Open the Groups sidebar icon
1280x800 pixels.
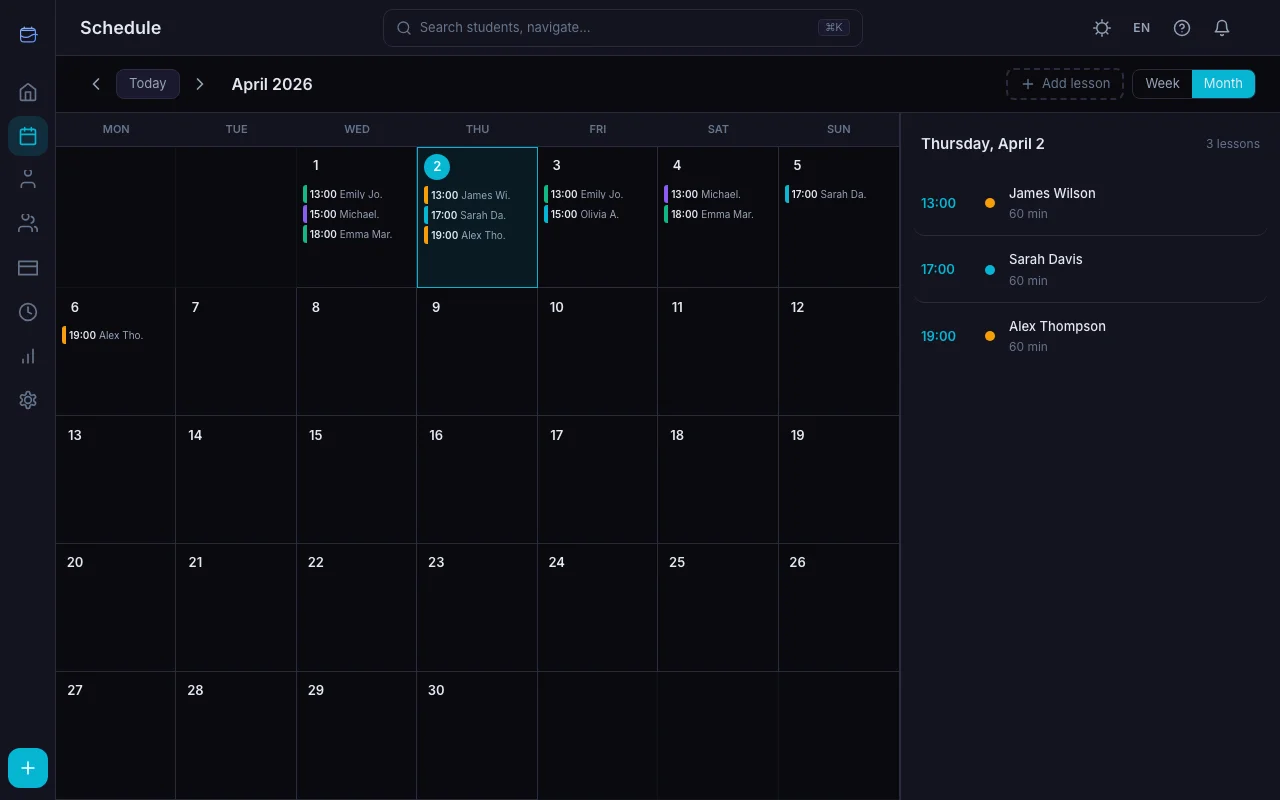click(x=28, y=224)
